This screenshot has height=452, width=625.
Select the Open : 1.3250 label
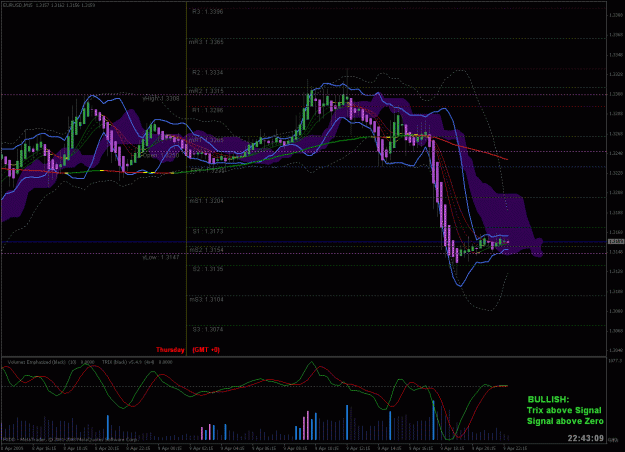pyautogui.click(x=161, y=155)
